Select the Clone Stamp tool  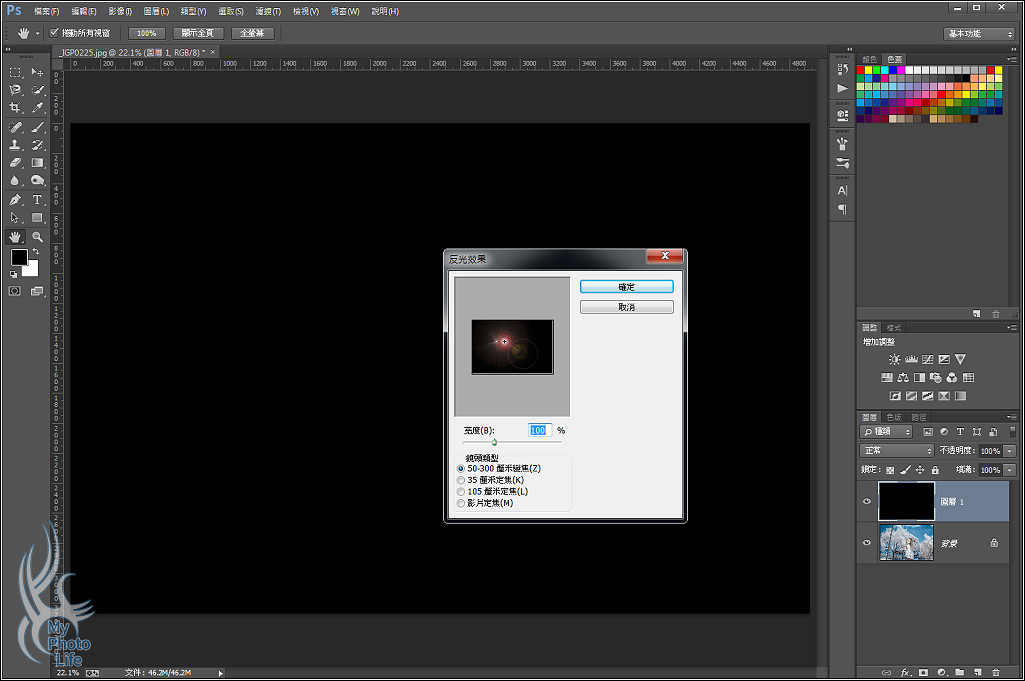pos(16,145)
